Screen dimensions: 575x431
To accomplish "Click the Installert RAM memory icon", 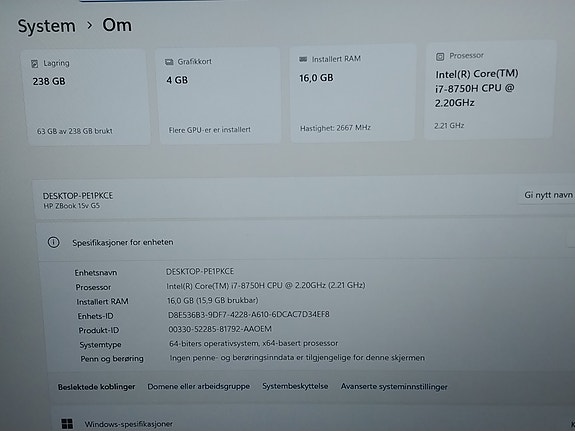I will pyautogui.click(x=303, y=59).
